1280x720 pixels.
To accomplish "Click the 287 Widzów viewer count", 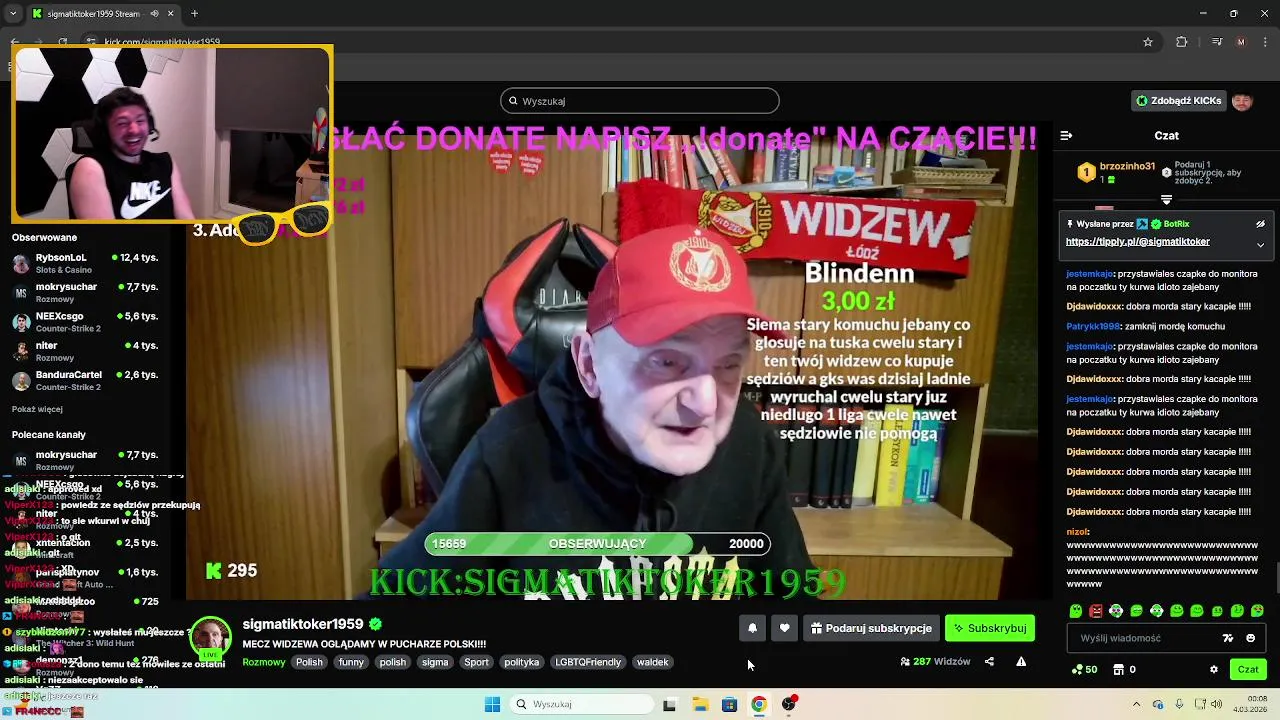I will tap(935, 661).
